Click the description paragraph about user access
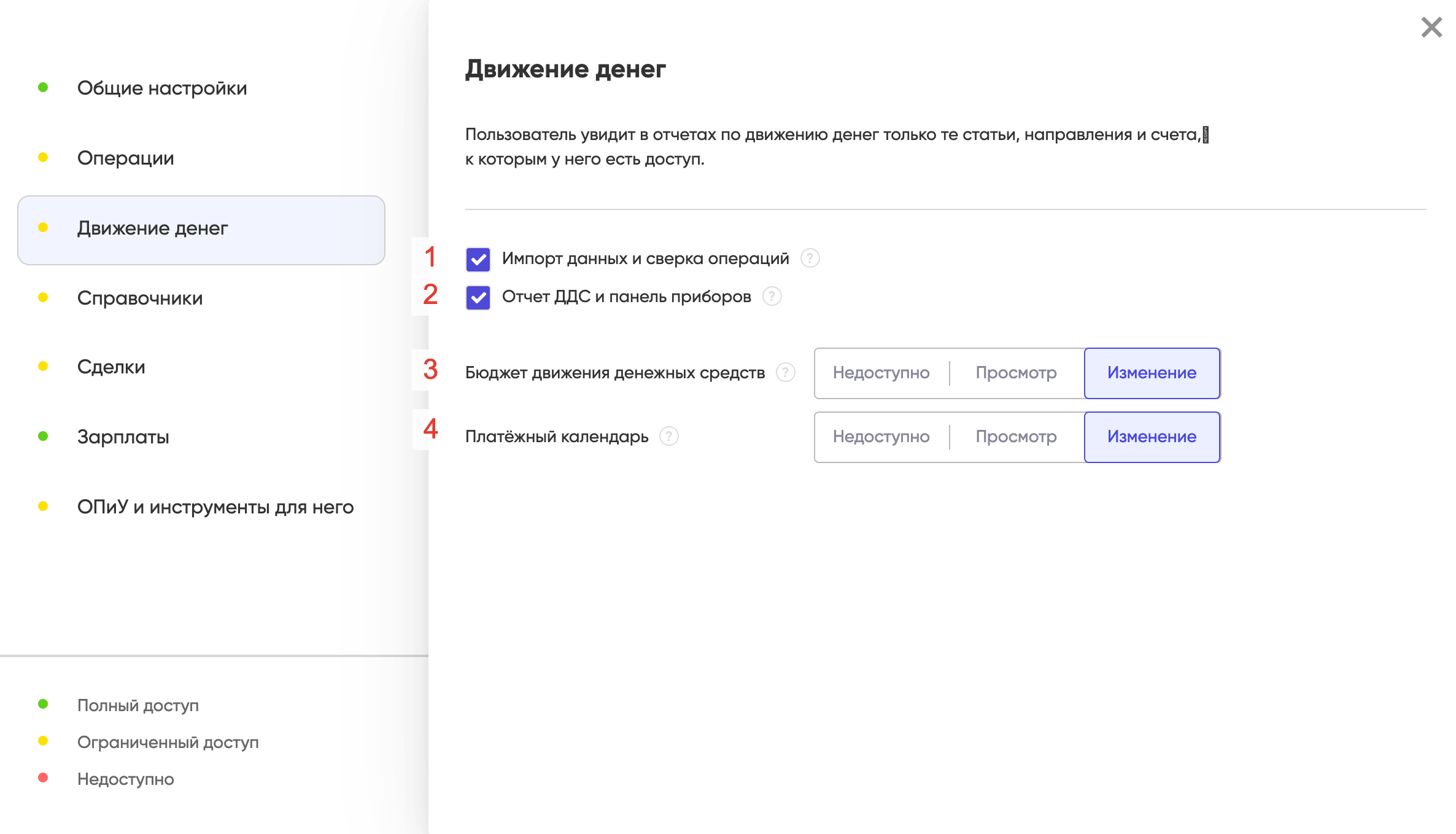This screenshot has height=834, width=1456. (837, 147)
